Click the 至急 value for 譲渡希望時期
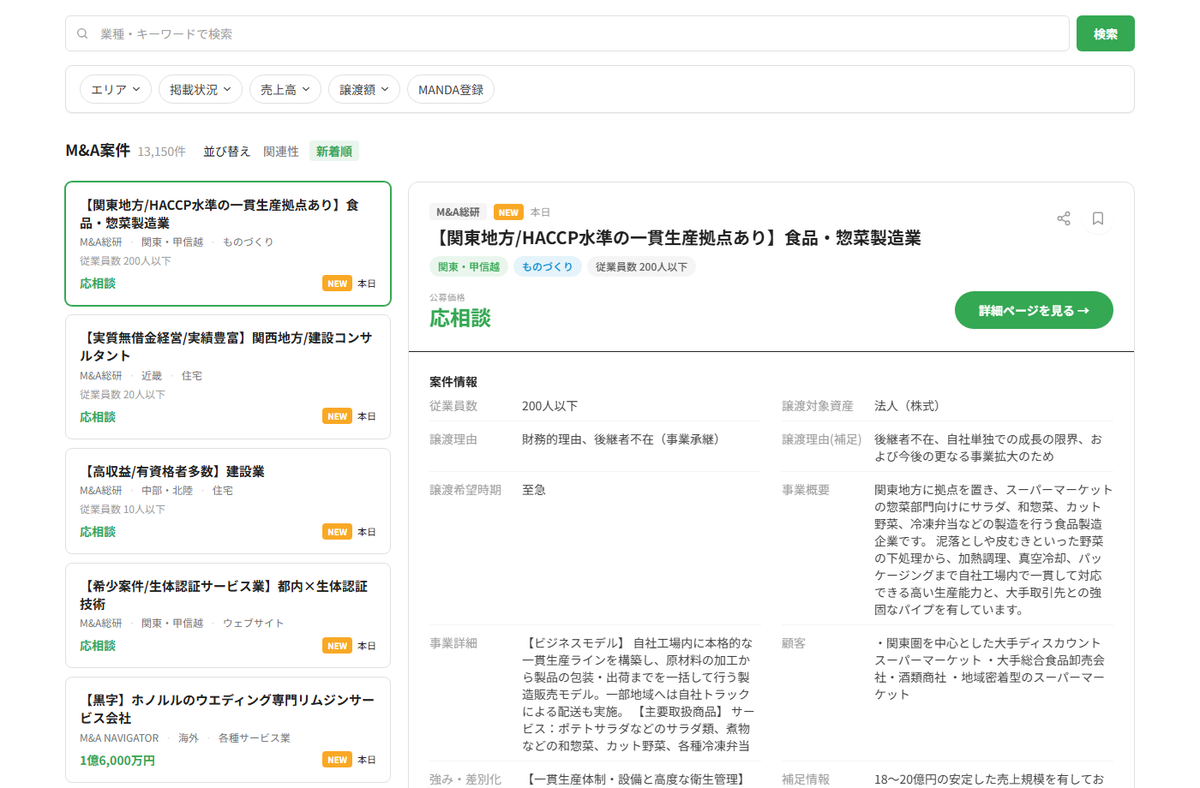1200x788 pixels. tap(534, 490)
